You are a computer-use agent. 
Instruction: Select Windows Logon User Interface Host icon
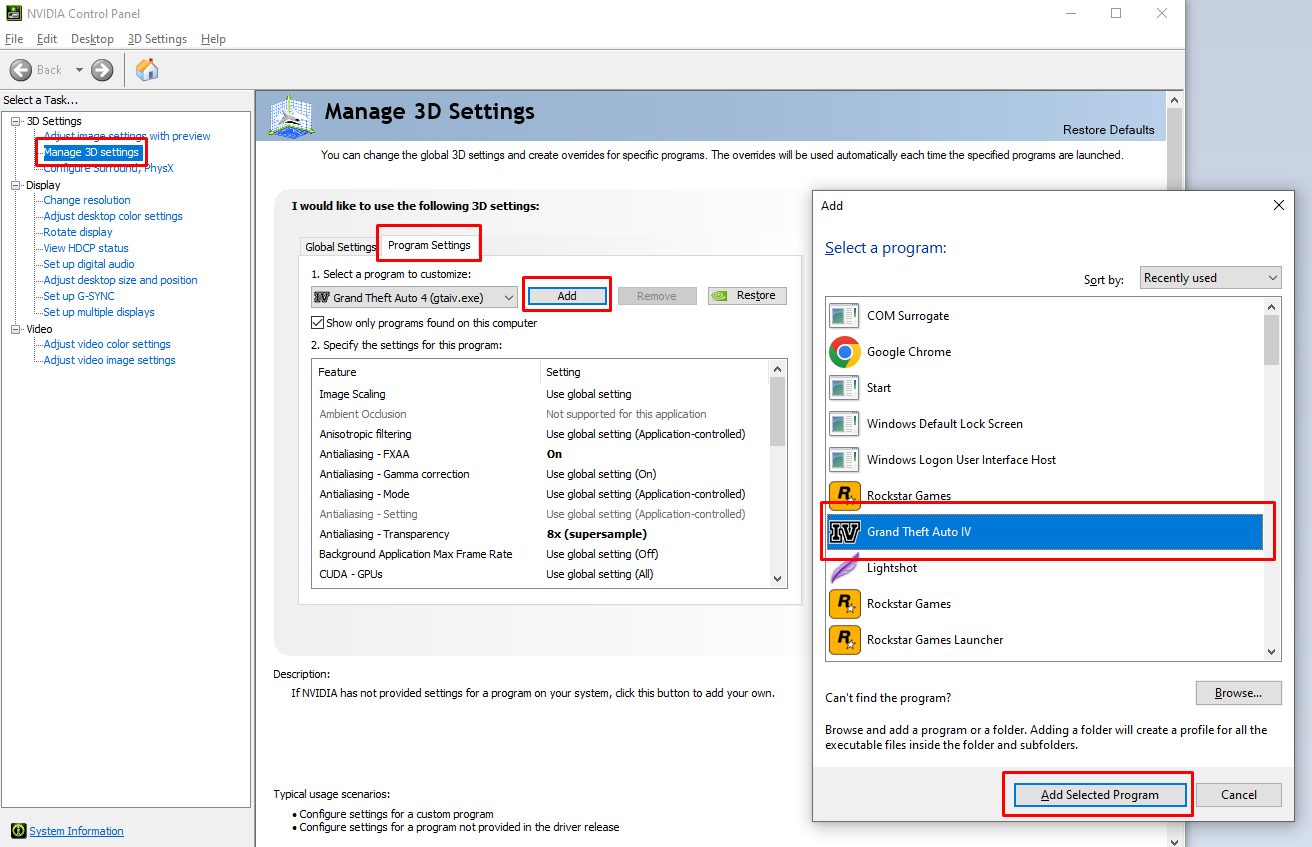844,460
